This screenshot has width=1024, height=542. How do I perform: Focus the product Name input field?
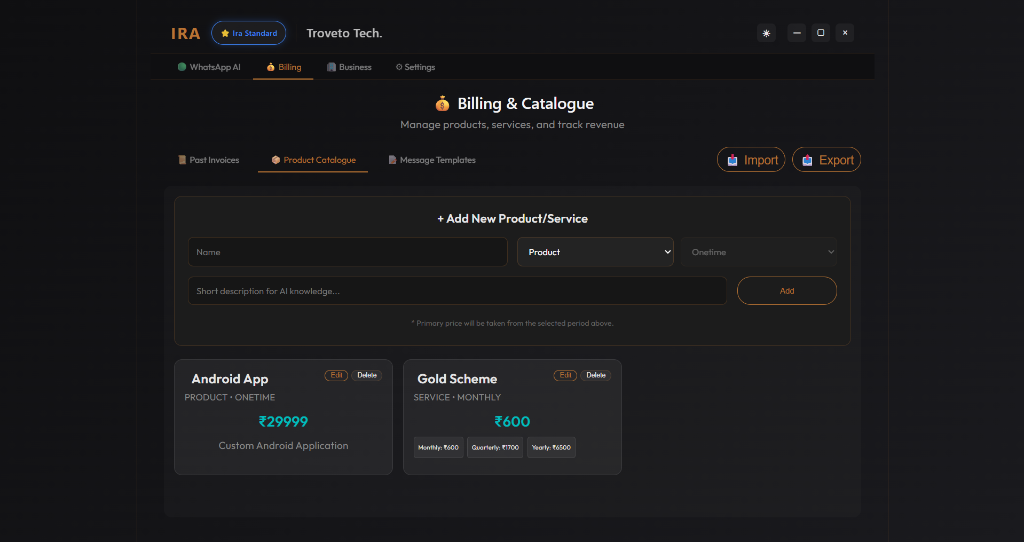pos(347,252)
